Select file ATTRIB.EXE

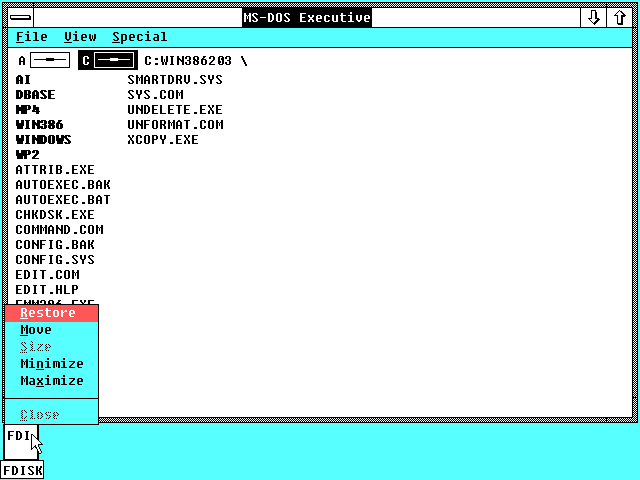tap(55, 170)
